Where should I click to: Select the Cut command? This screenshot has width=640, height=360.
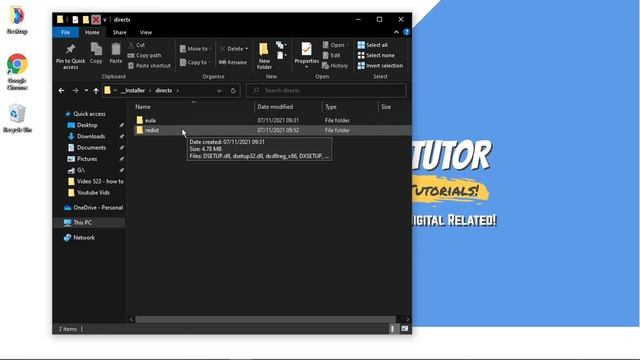click(136, 45)
